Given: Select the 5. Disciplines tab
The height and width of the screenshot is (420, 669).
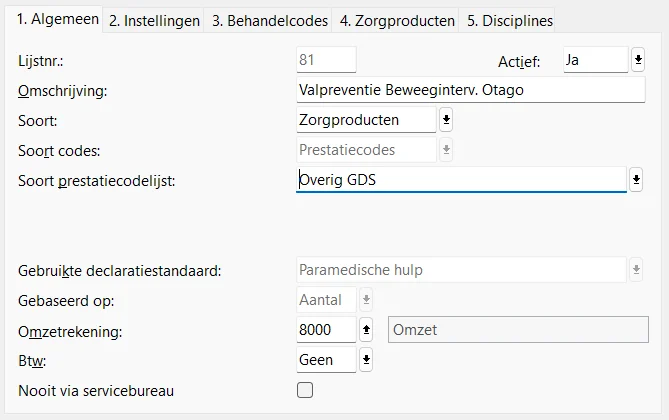Looking at the screenshot, I should (x=509, y=20).
